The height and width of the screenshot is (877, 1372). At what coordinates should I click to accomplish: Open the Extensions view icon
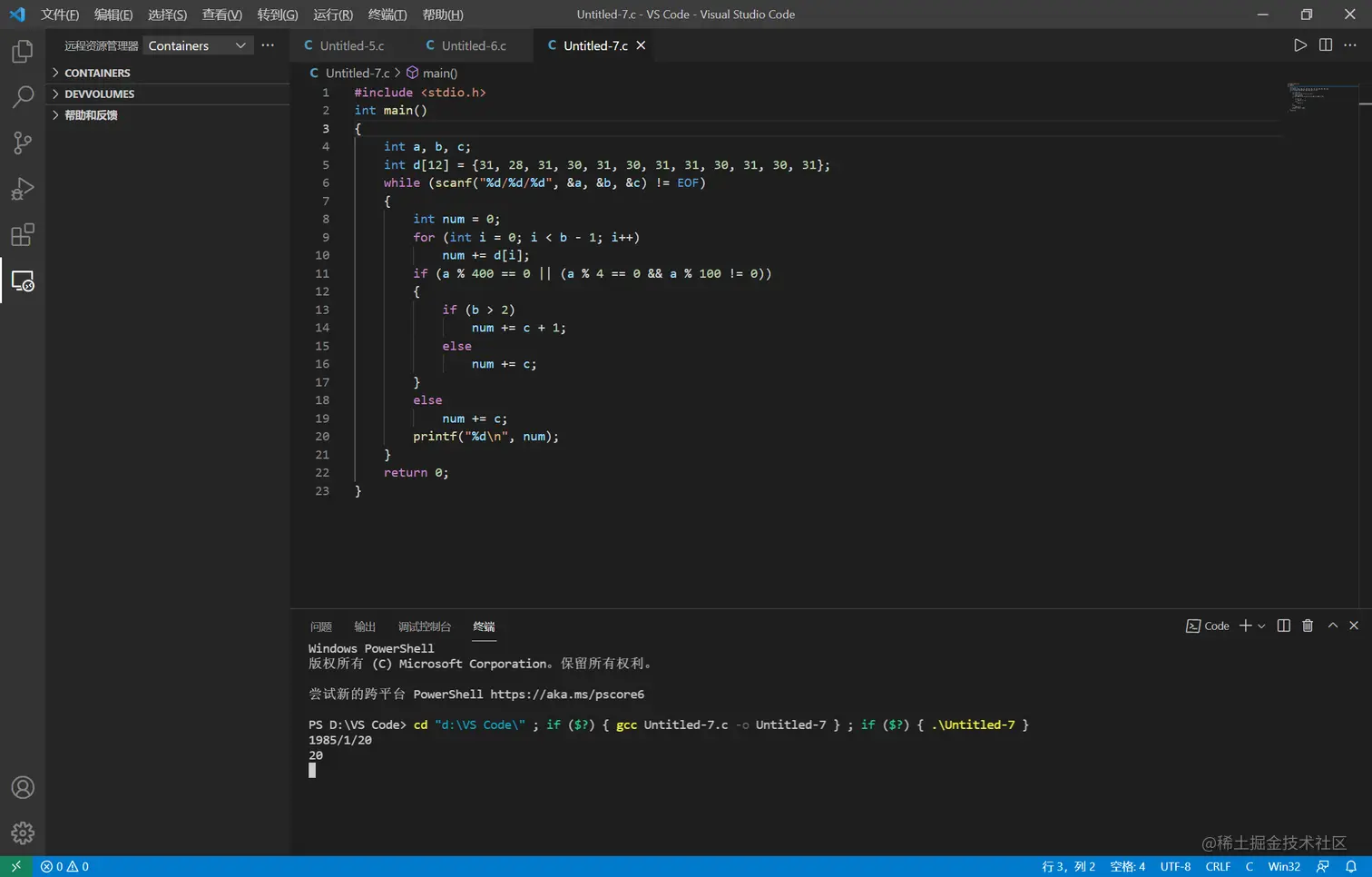23,235
